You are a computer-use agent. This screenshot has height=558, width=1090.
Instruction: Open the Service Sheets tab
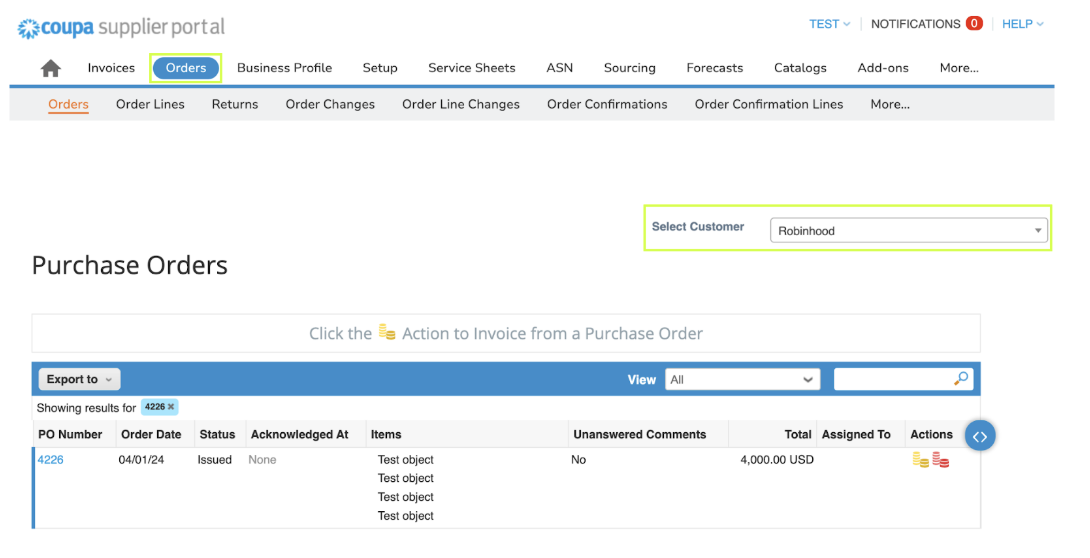[x=471, y=68]
